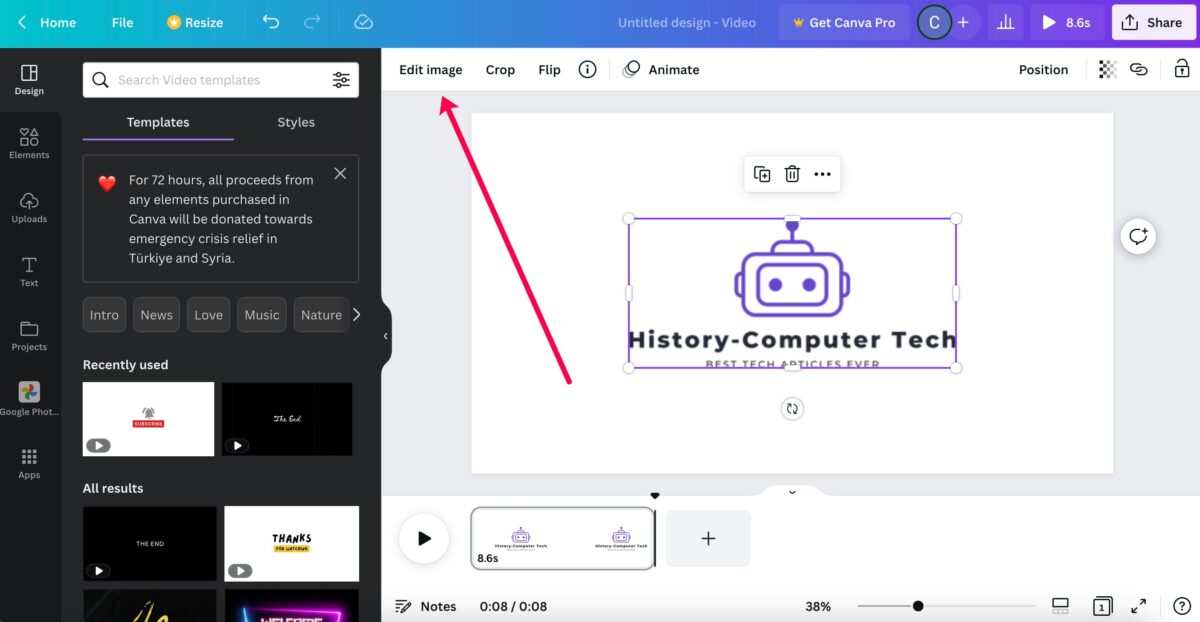
Task: Open the Position panel
Action: point(1043,69)
